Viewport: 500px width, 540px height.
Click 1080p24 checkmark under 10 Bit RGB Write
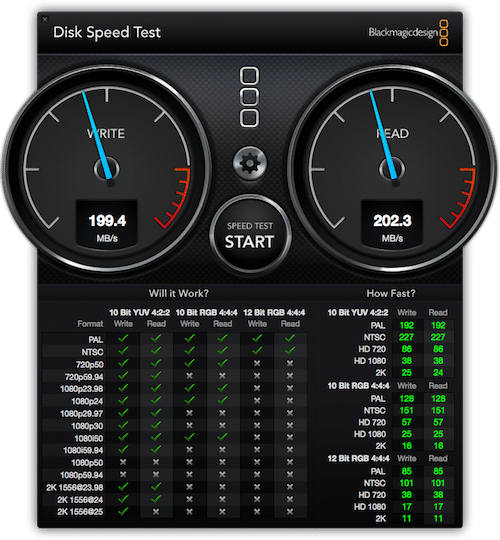(x=189, y=400)
